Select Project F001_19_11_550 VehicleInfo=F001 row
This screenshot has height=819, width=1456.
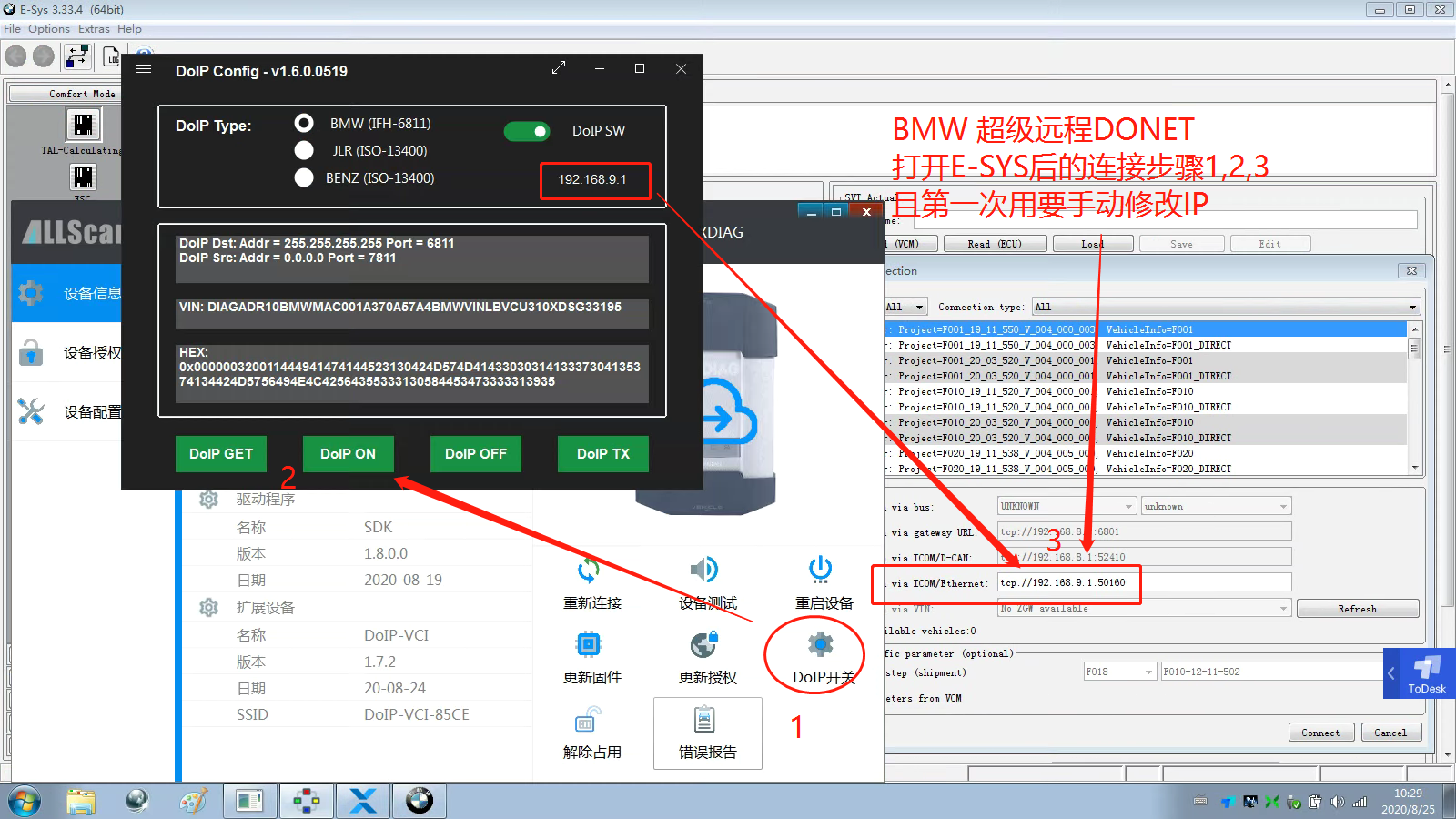[1146, 329]
